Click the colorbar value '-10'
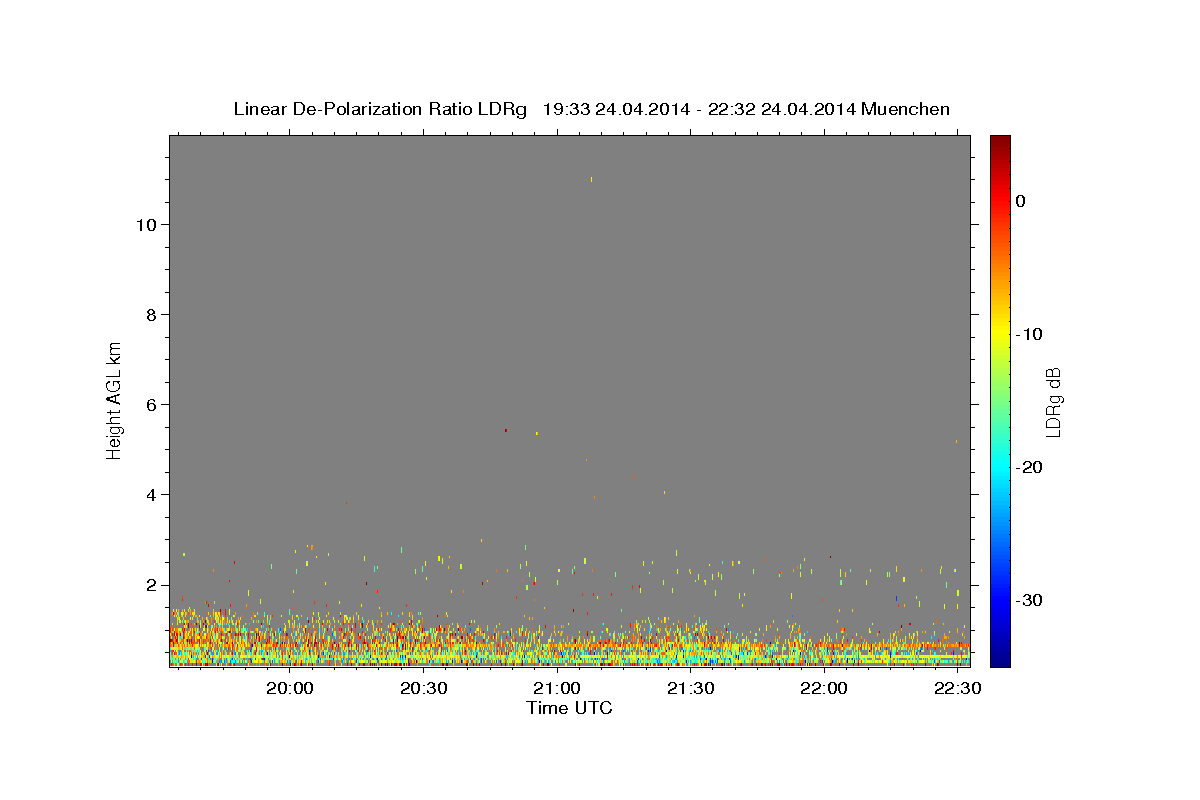Viewport: 1200px width, 800px height. coord(1030,334)
